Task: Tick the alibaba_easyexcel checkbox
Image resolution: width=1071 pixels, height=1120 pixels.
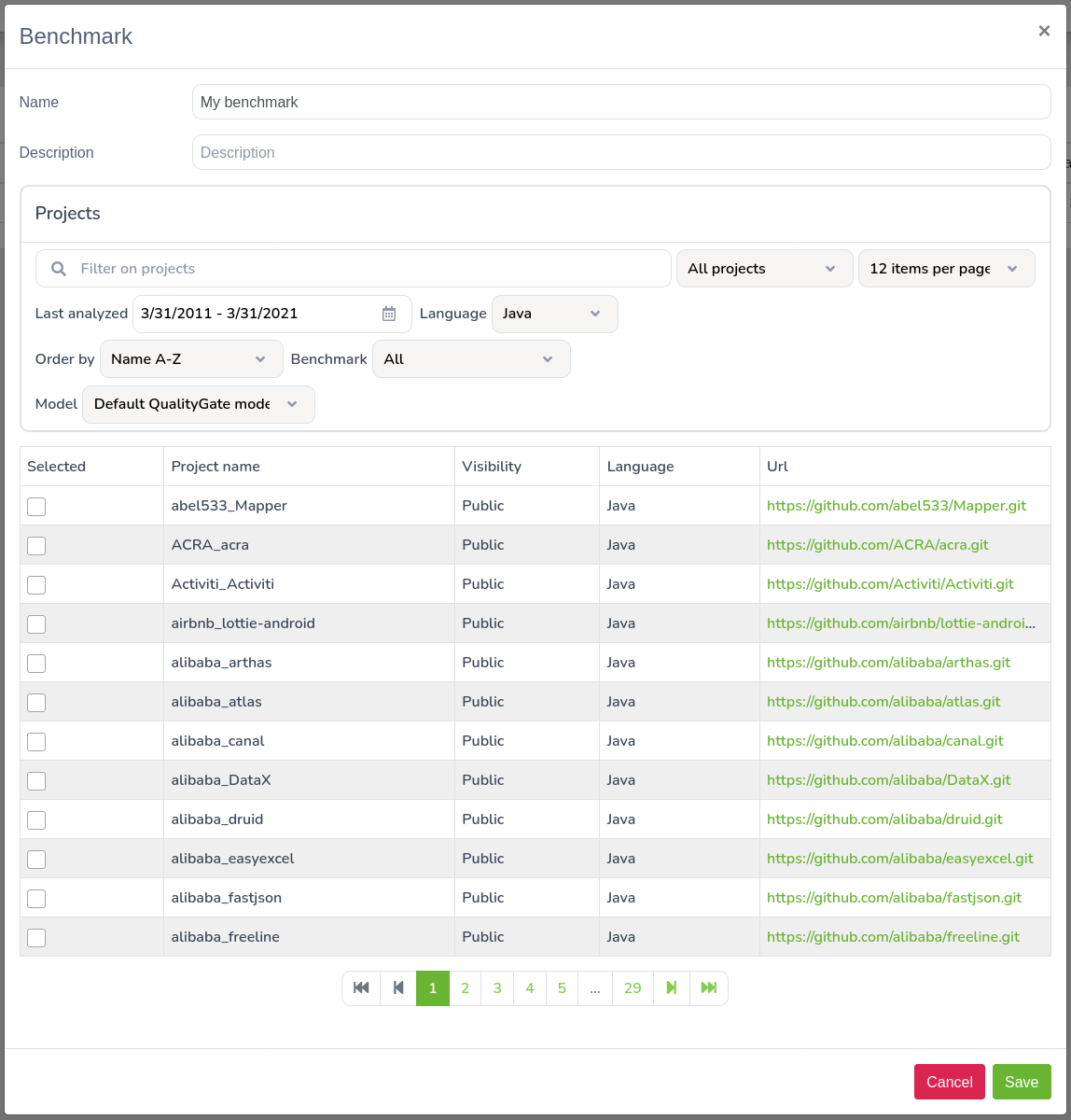Action: [x=36, y=860]
